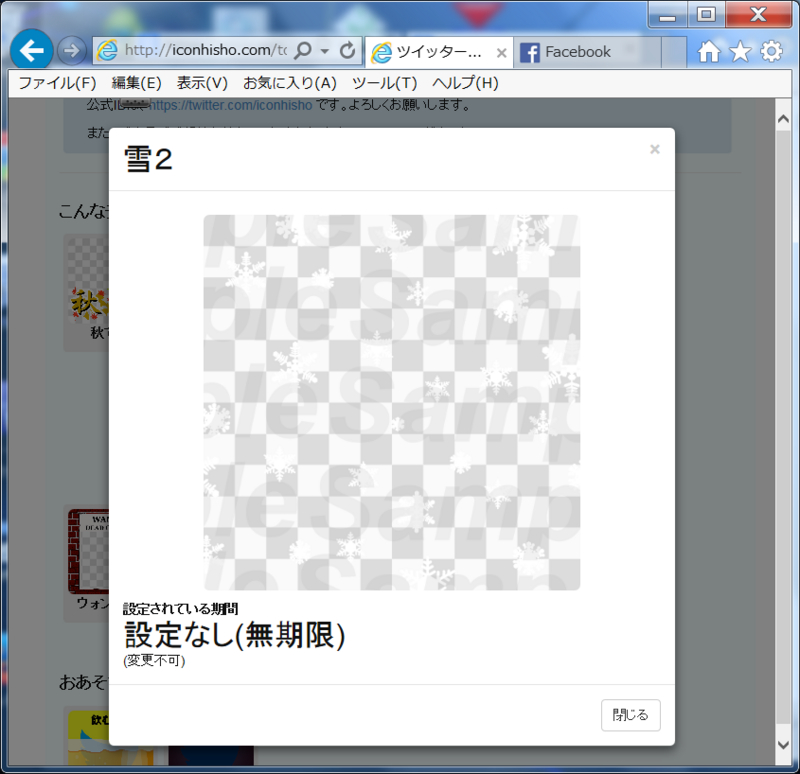Click the 設定されている期間 label
800x774 pixels.
point(181,609)
